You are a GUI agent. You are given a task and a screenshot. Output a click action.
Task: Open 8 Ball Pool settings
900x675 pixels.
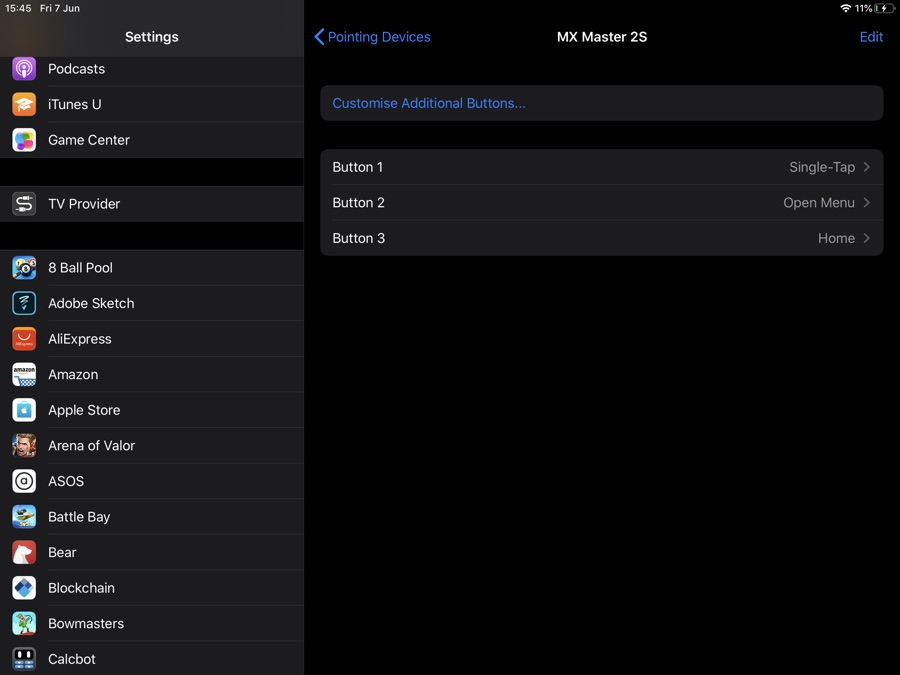(152, 267)
